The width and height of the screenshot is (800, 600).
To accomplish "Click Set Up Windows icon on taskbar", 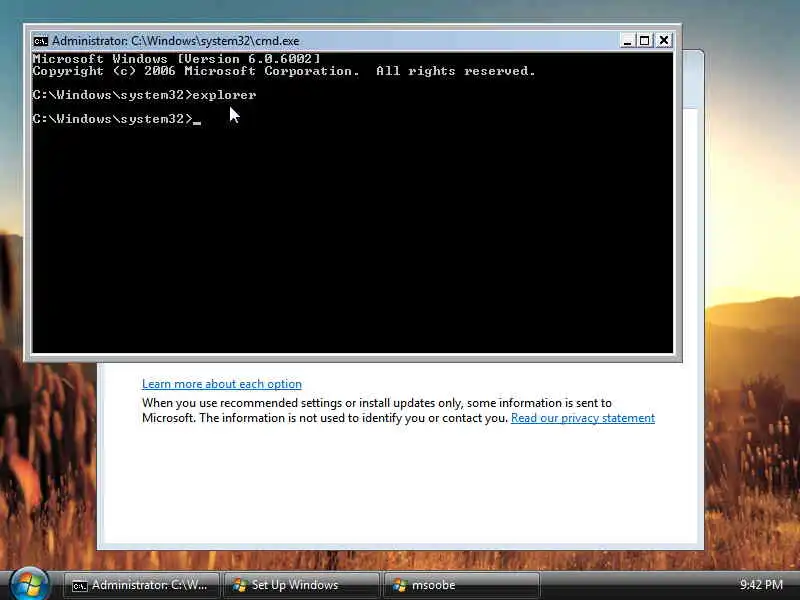I will point(240,585).
